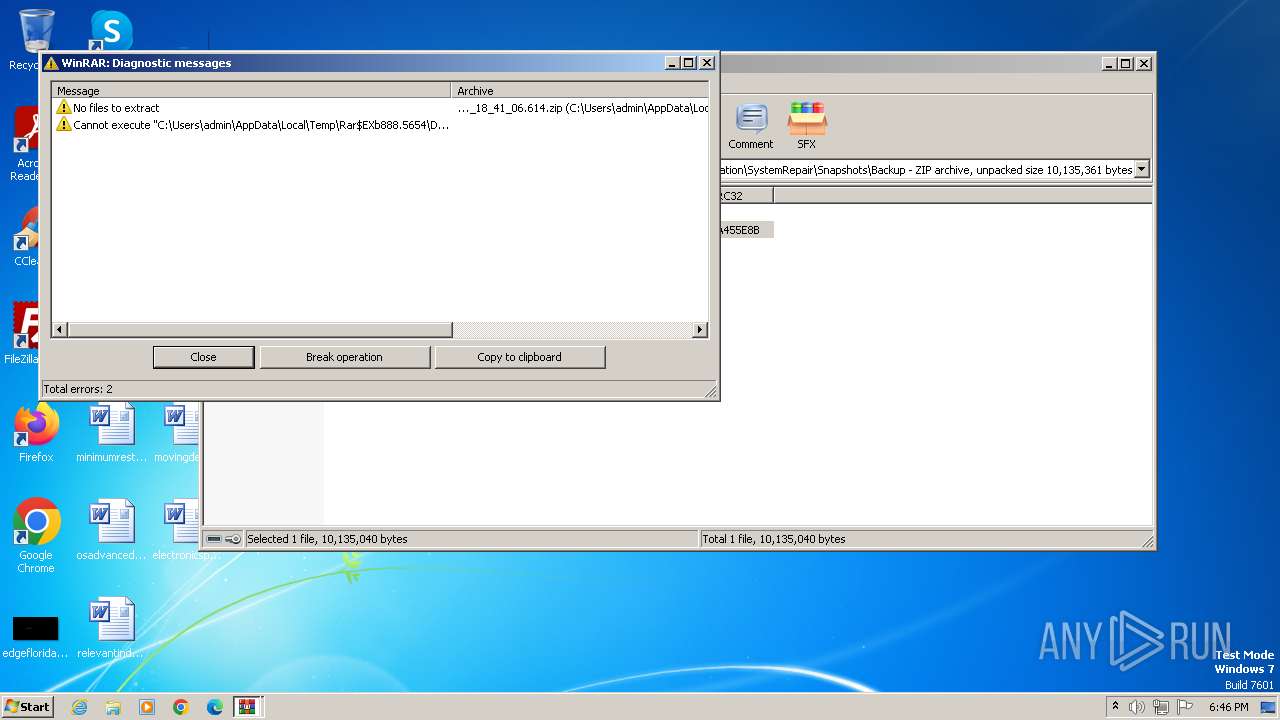This screenshot has height=720, width=1280.
Task: Open the movingde Word document on the desktop
Action: pyautogui.click(x=178, y=432)
